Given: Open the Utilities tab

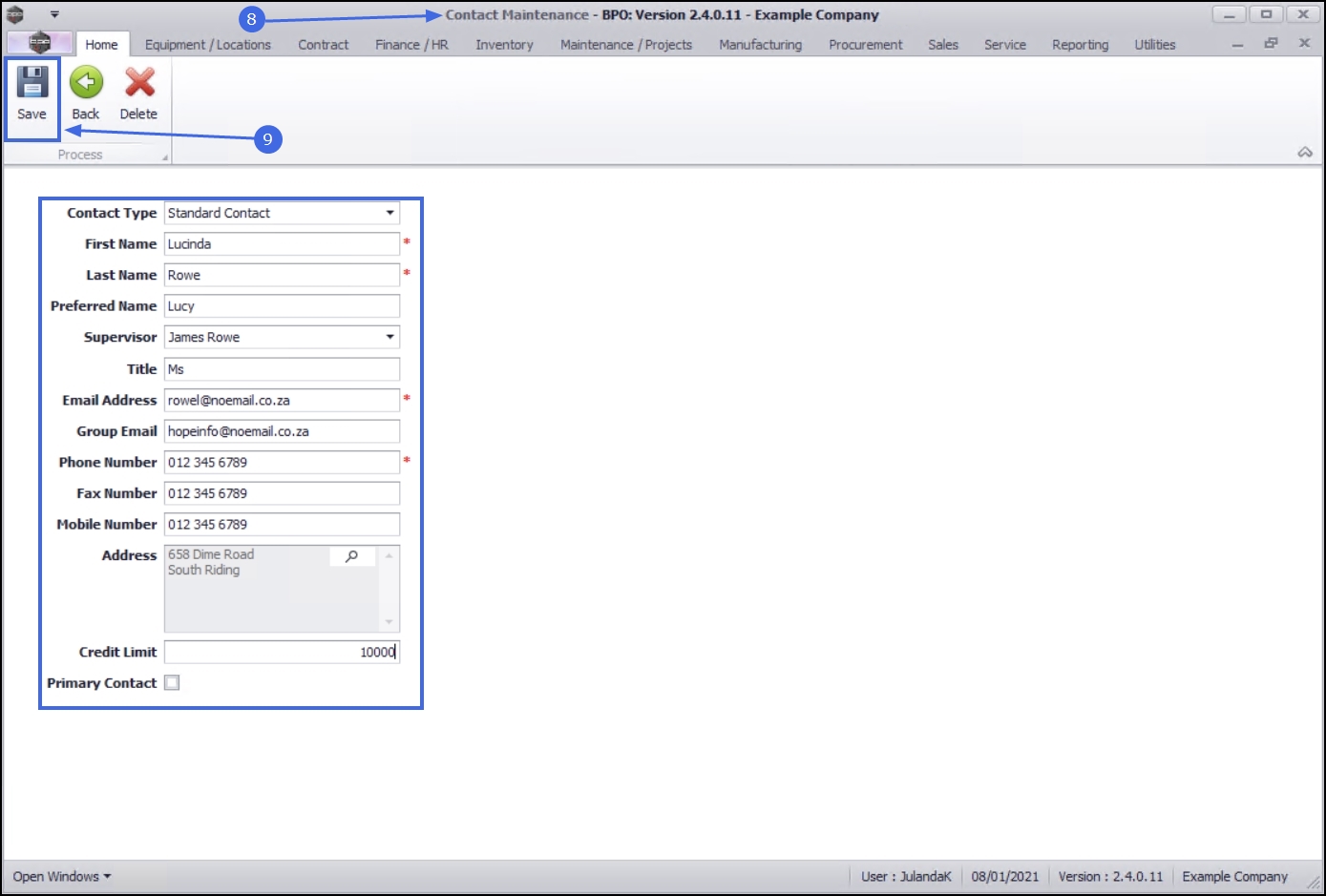Looking at the screenshot, I should 1155,44.
